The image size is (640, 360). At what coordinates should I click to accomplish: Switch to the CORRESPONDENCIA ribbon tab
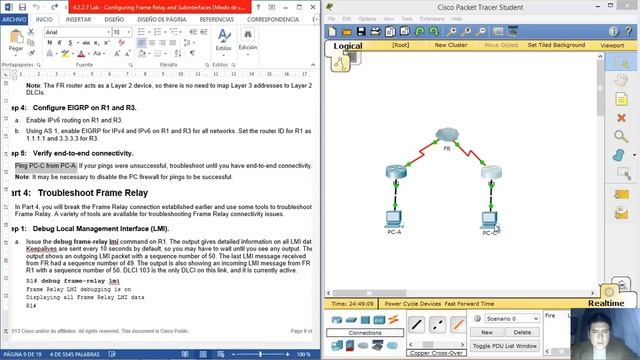[273, 19]
